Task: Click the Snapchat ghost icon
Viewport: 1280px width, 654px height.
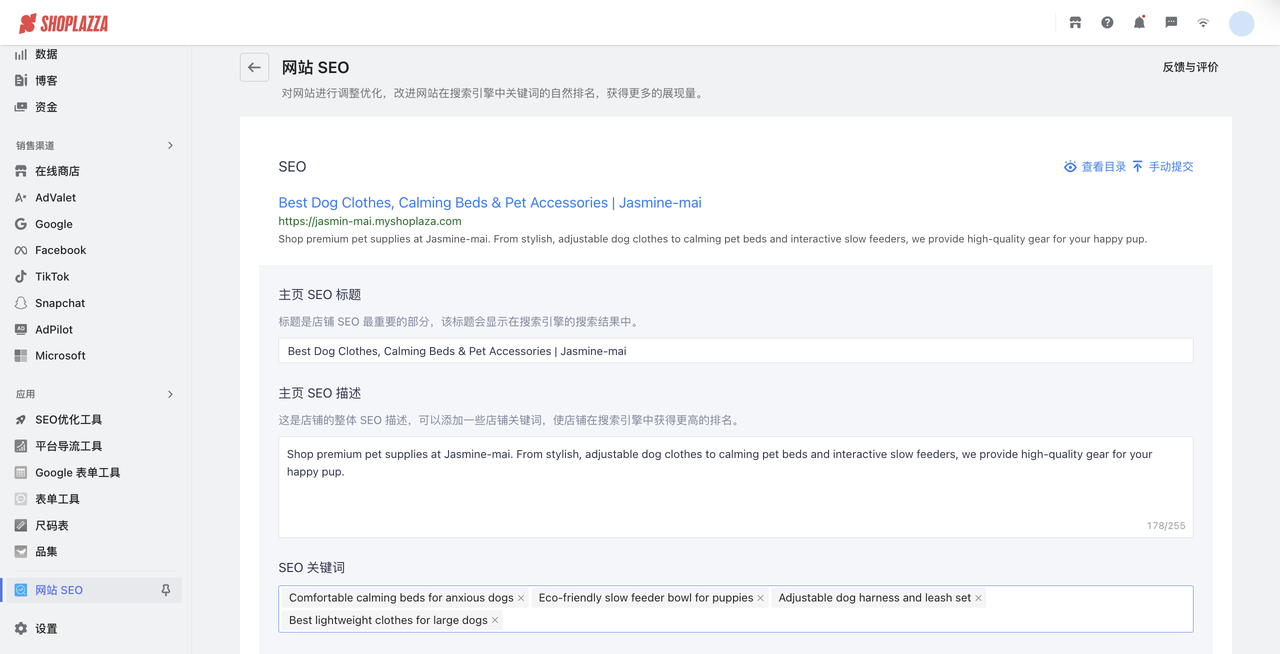Action: point(21,303)
